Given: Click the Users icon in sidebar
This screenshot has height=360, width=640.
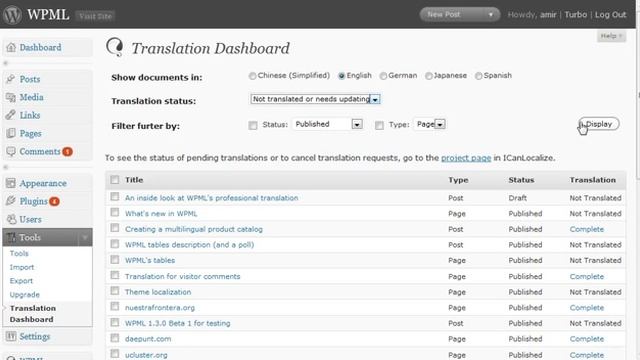Looking at the screenshot, I should coord(11,219).
